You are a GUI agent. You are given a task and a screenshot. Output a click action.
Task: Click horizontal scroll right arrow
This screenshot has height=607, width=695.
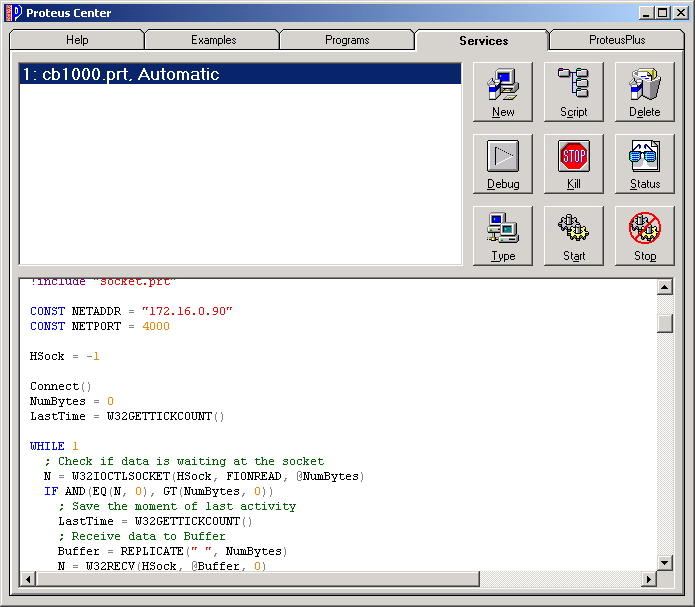tap(649, 579)
